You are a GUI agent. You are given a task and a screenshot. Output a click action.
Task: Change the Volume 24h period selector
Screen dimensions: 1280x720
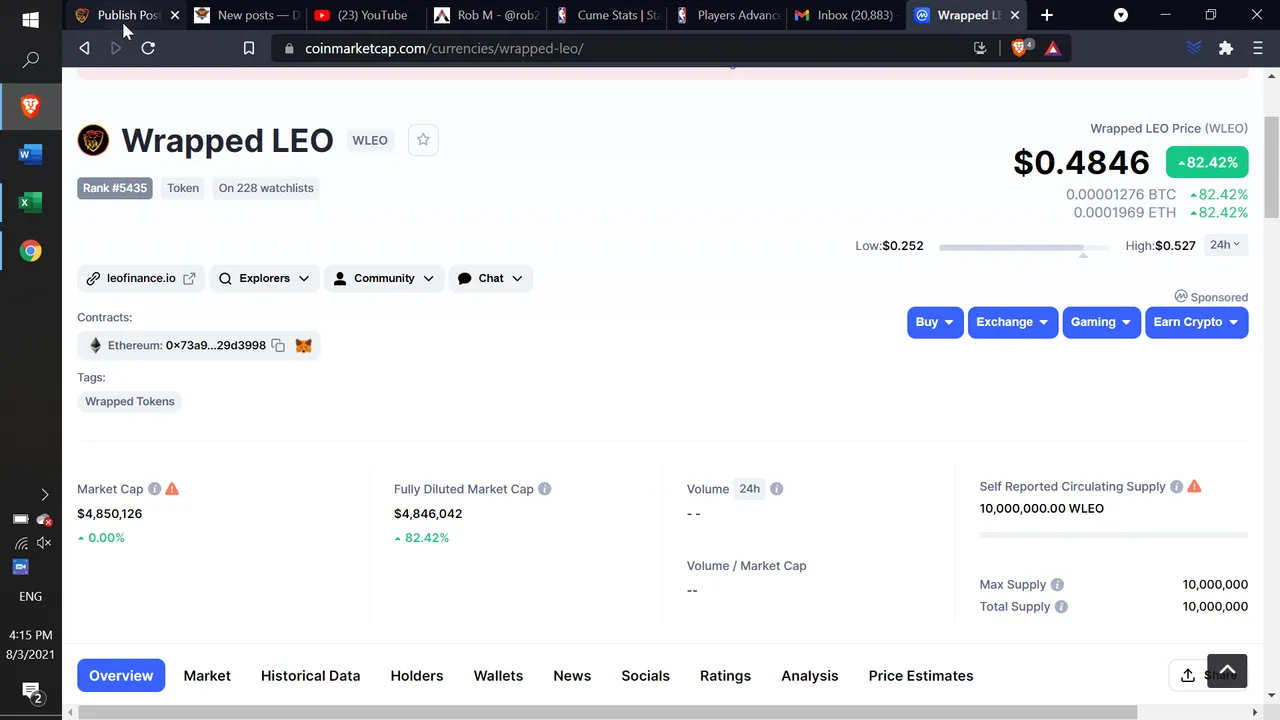pos(749,489)
